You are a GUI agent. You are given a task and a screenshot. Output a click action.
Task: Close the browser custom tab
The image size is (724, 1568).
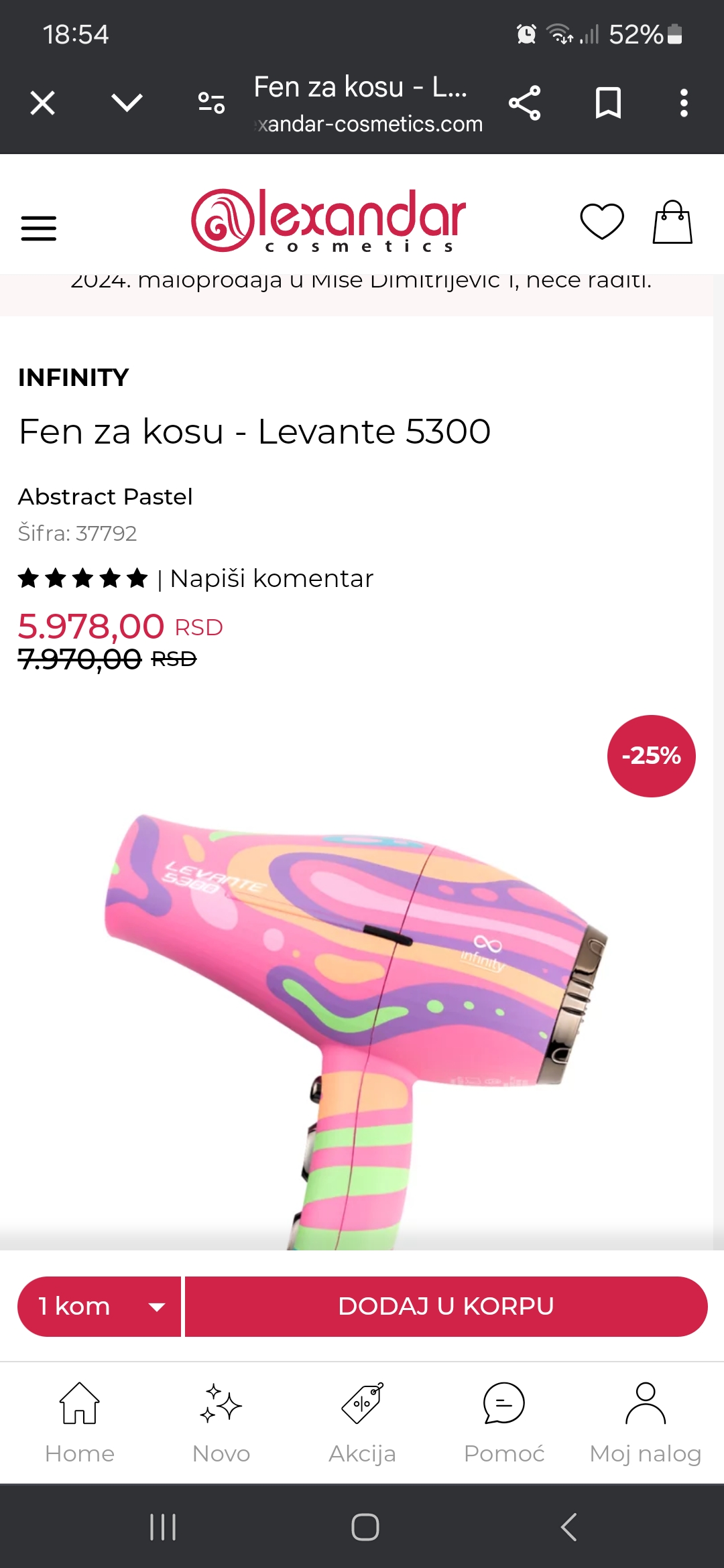tap(43, 103)
